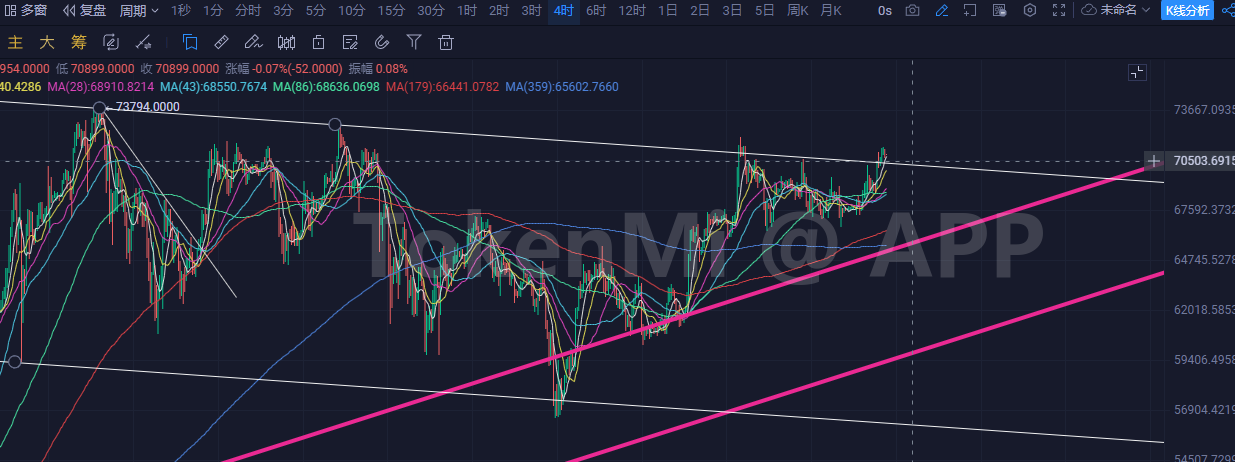Viewport: 1235px width, 462px height.
Task: Open the candlestick chart type icon
Action: (286, 43)
